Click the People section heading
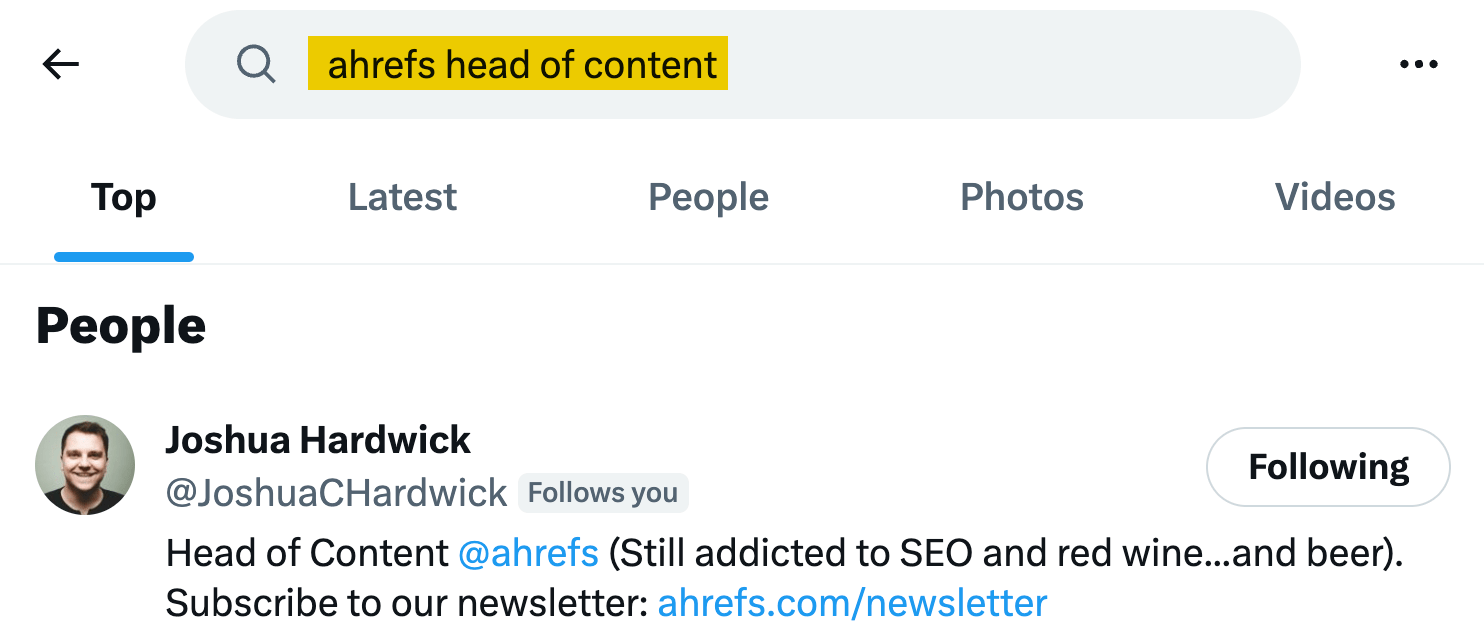Viewport: 1484px width, 644px height. 120,325
